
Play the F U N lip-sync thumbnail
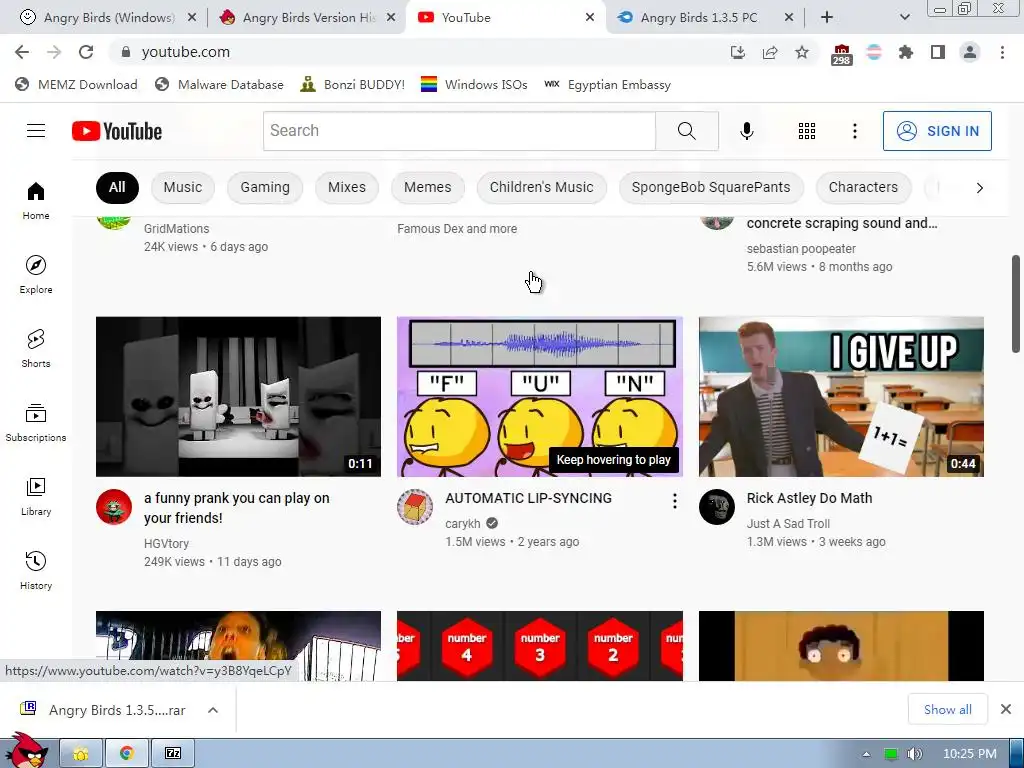tap(539, 396)
